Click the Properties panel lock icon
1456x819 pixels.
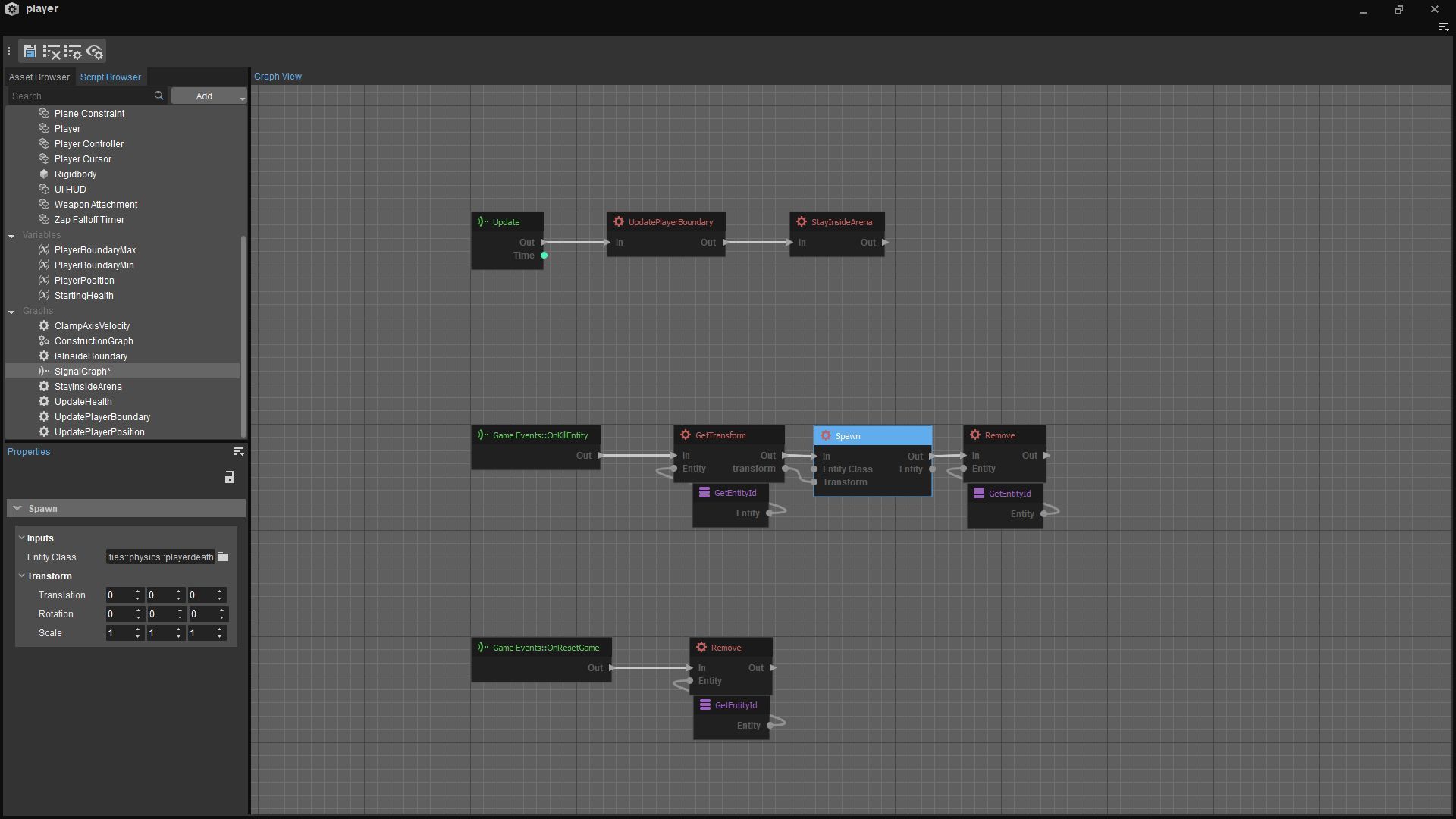[x=230, y=477]
